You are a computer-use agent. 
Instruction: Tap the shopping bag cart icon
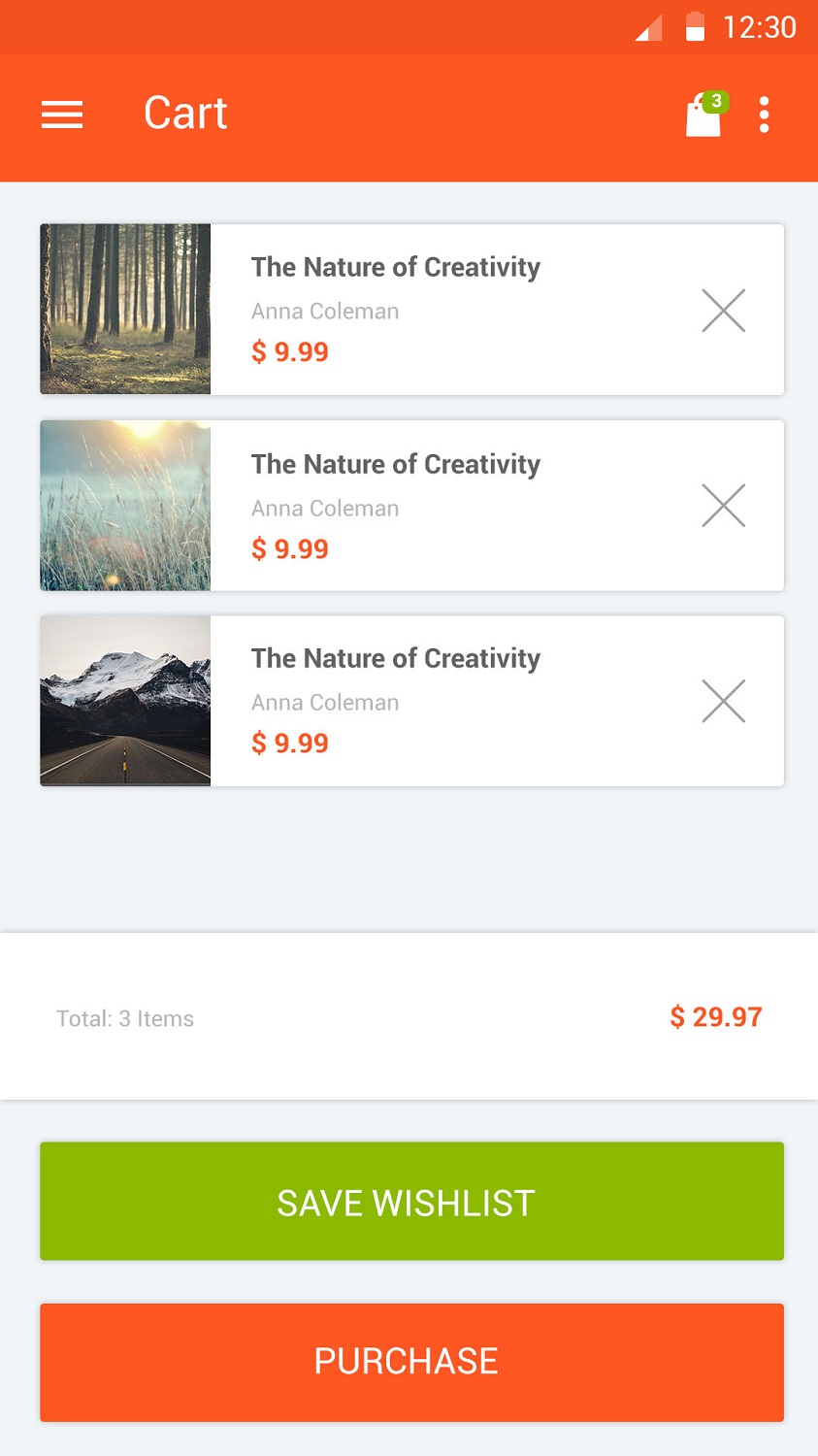point(704,116)
